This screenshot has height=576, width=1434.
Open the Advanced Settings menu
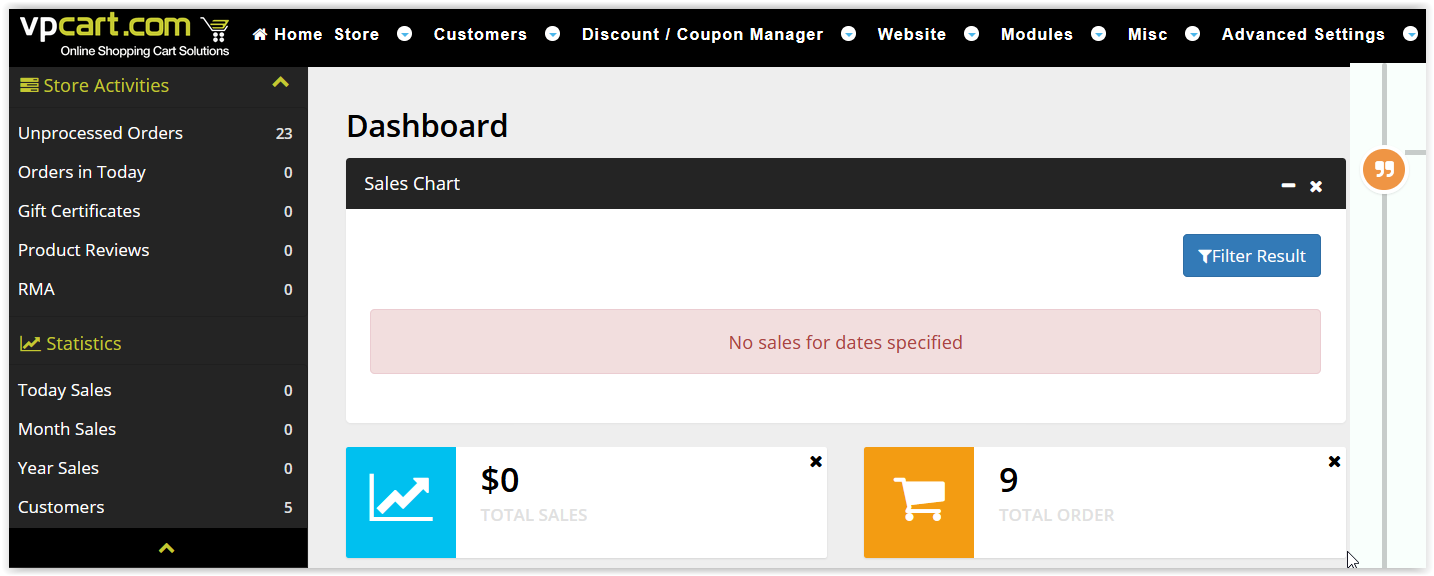[1303, 34]
